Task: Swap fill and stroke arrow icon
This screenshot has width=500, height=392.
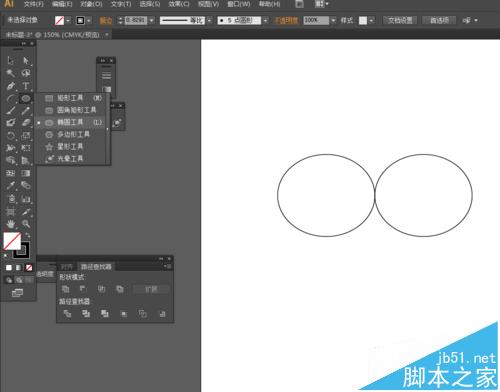Action: click(x=27, y=235)
